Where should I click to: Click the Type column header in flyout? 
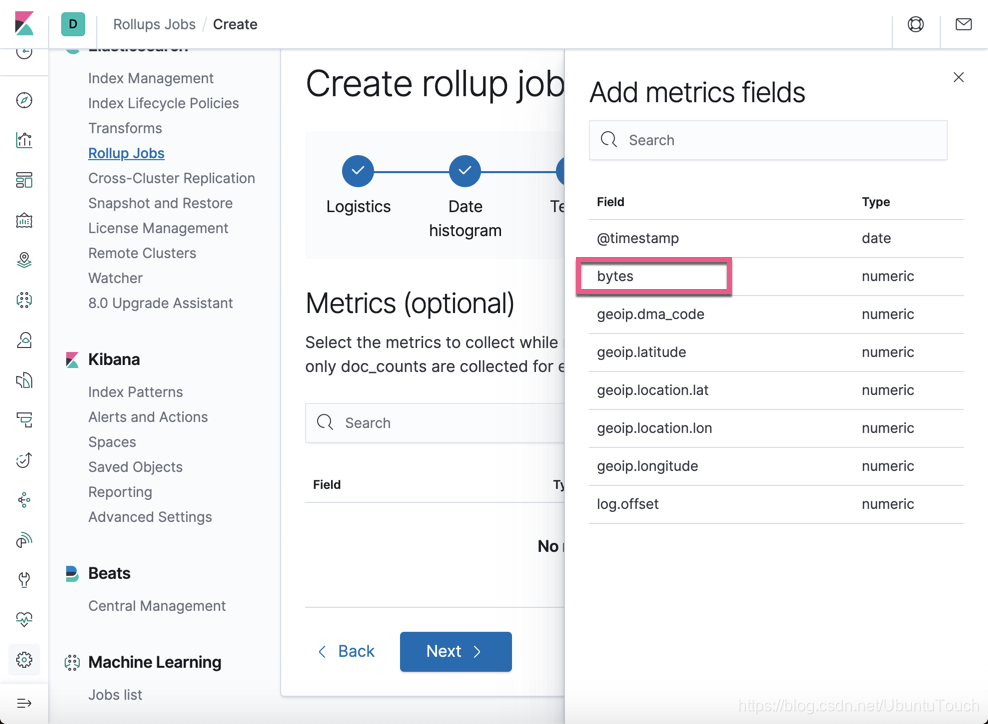[x=876, y=202]
